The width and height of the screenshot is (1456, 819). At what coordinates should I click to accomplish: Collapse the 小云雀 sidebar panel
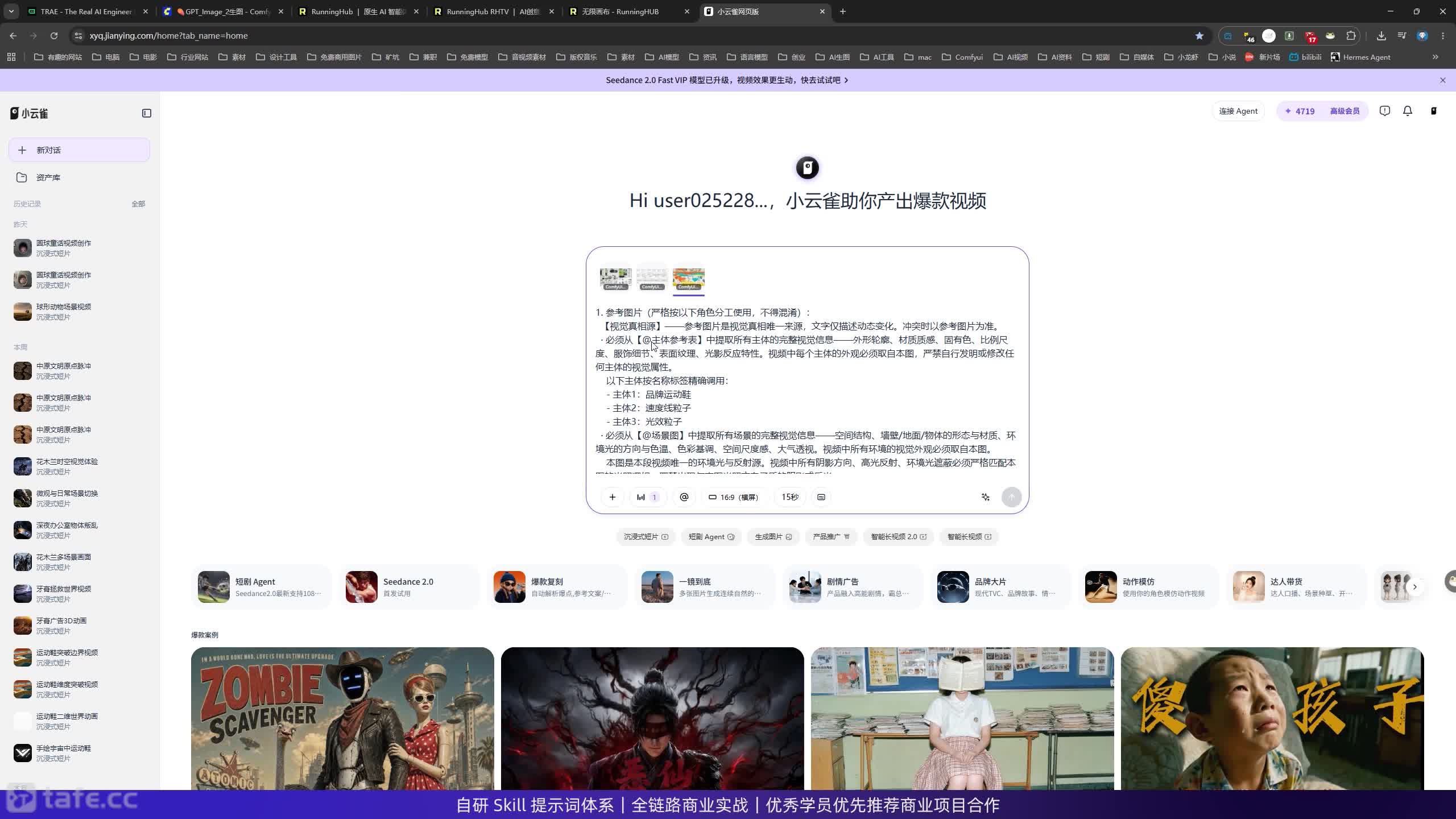pyautogui.click(x=146, y=113)
